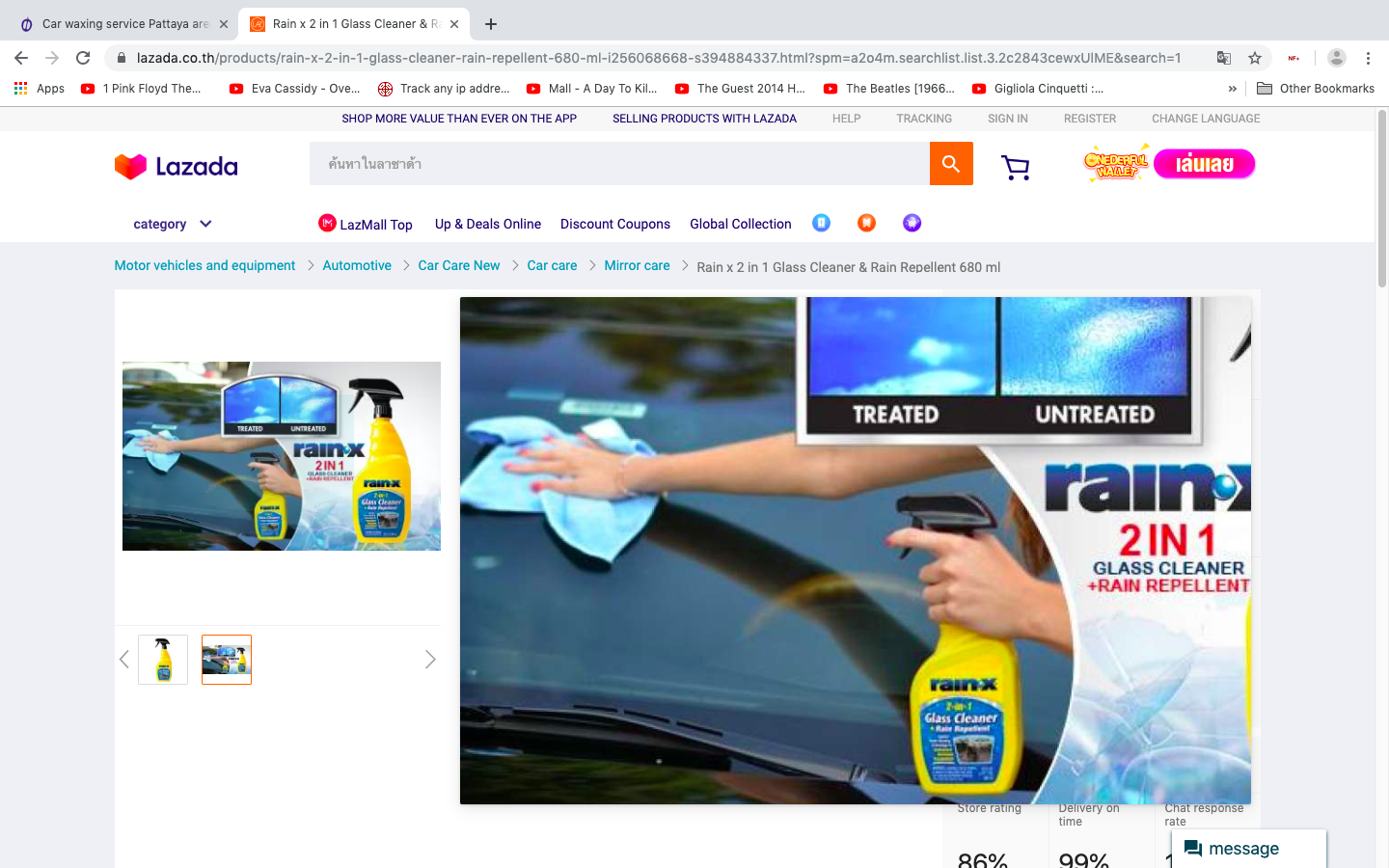Open the orange round channel icon
Viewport: 1389px width, 868px height.
pos(866,223)
